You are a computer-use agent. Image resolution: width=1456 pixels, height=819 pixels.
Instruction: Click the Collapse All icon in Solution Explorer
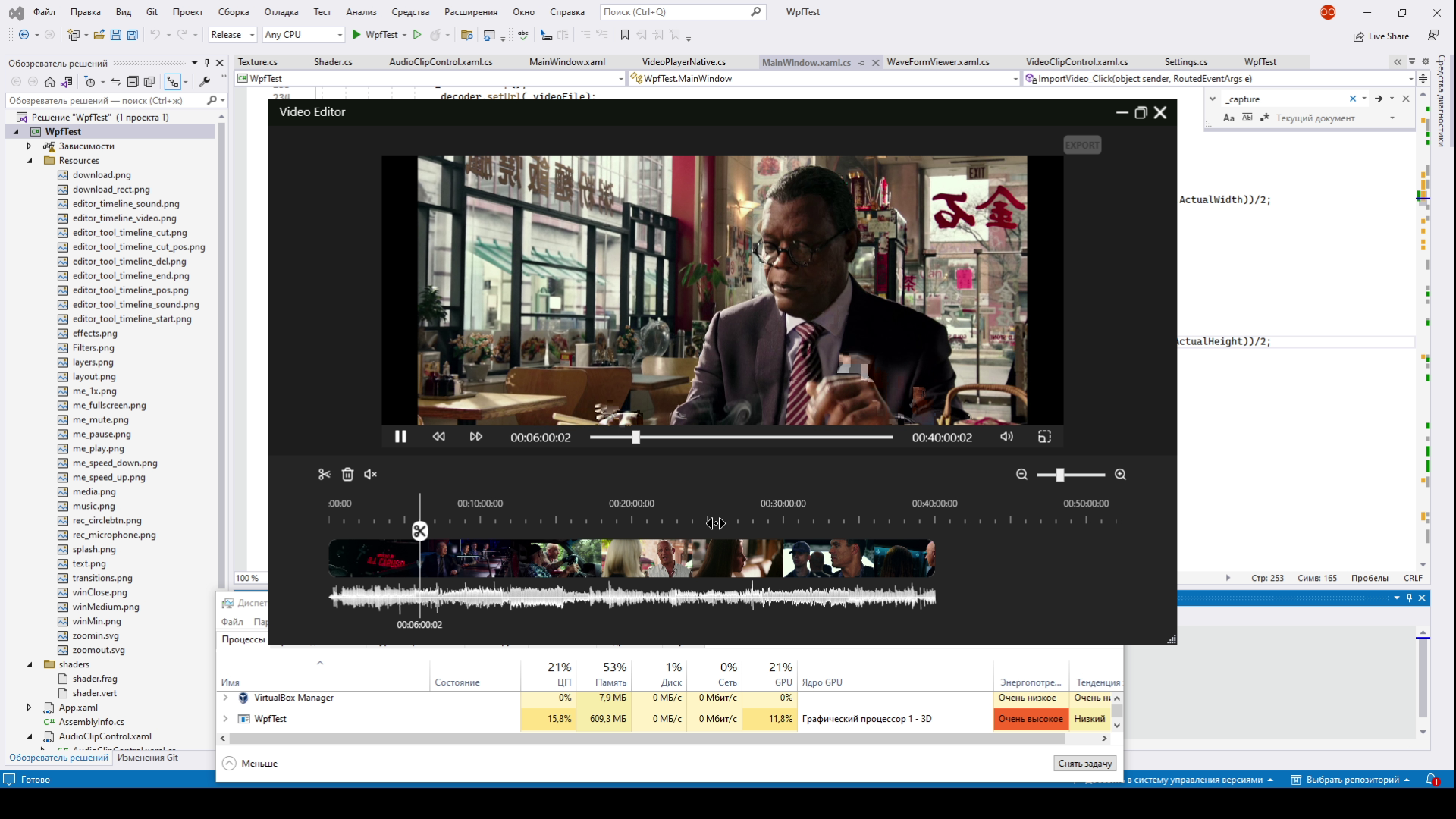[x=132, y=82]
